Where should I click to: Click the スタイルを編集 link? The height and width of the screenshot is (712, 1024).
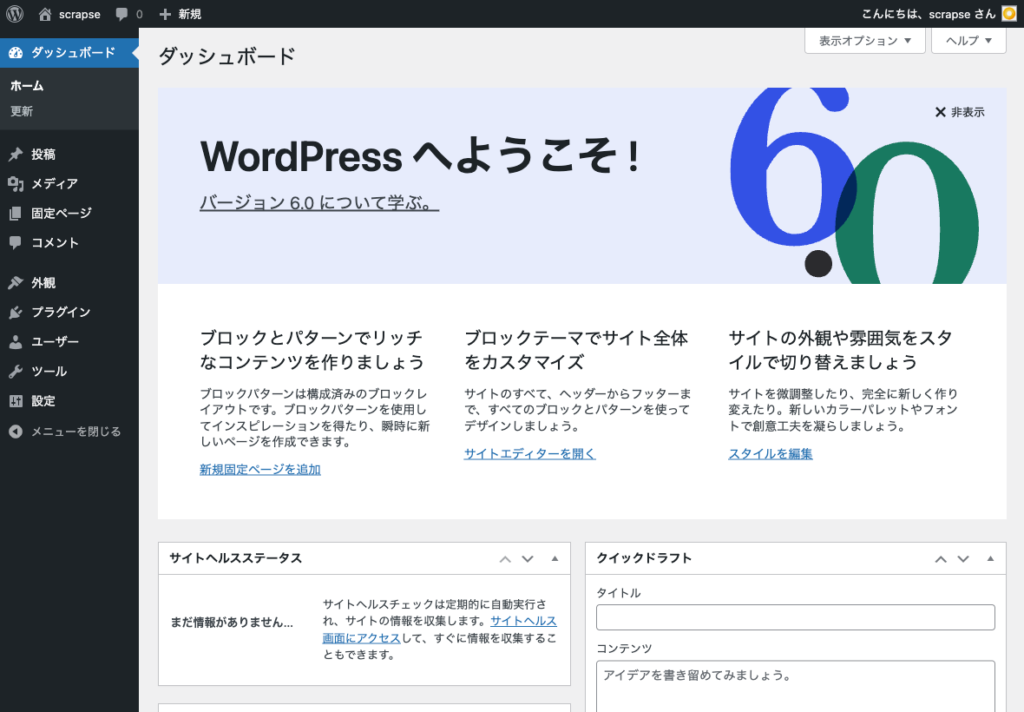click(x=771, y=453)
